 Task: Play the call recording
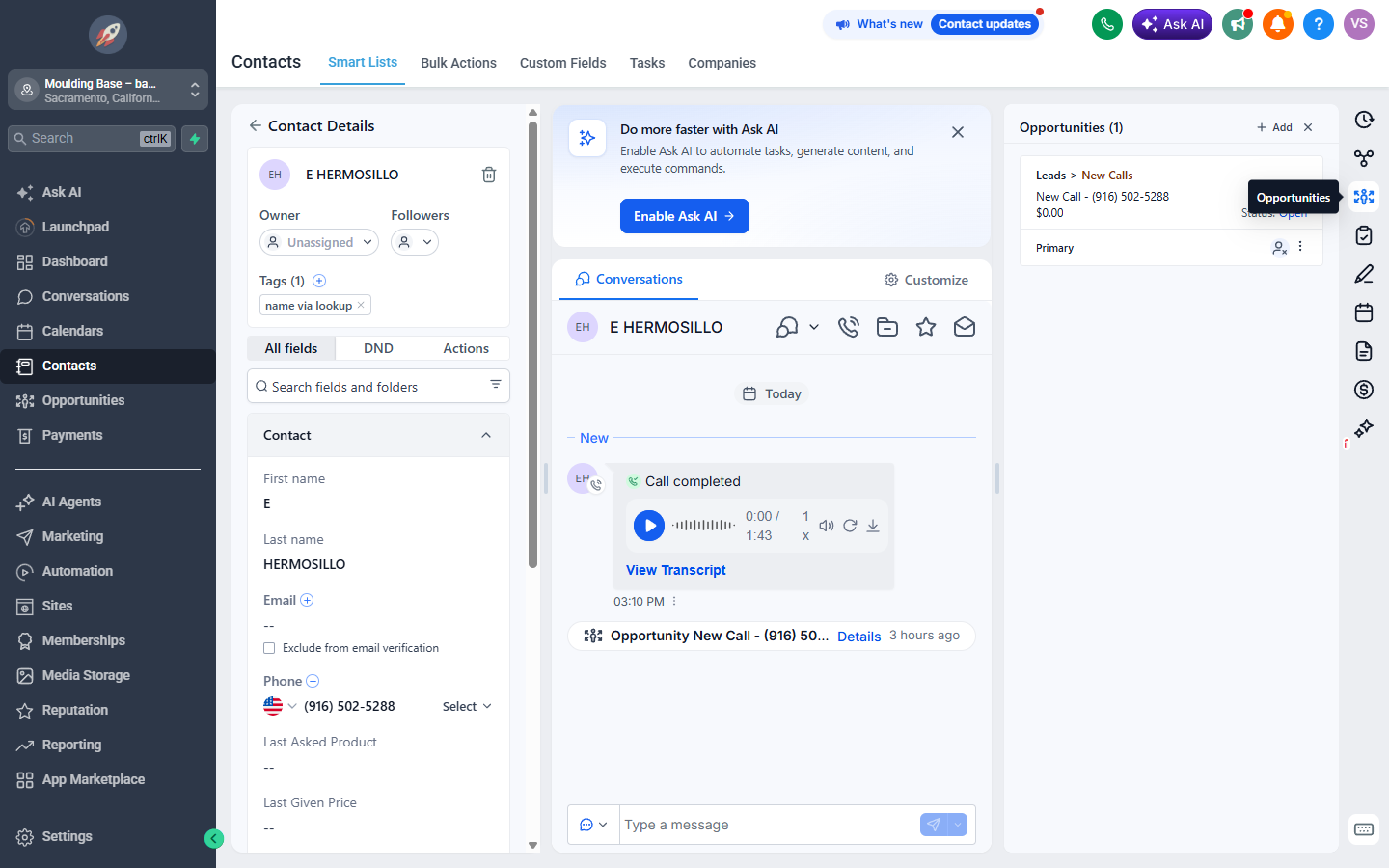point(649,526)
